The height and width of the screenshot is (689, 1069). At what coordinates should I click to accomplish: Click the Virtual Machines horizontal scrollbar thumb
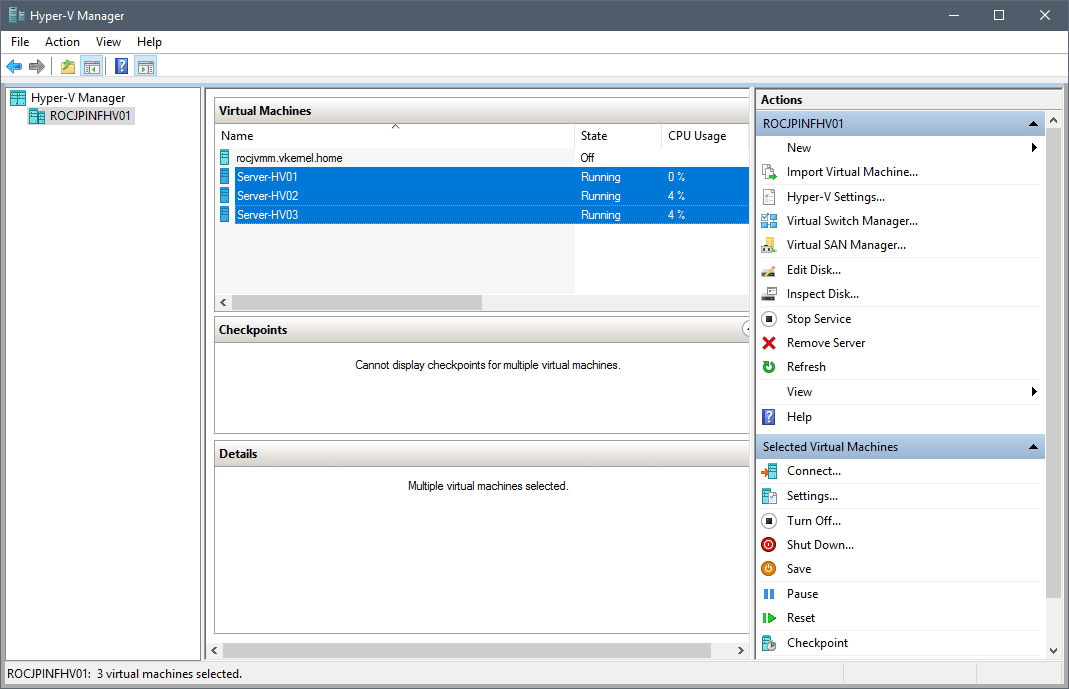pyautogui.click(x=357, y=303)
